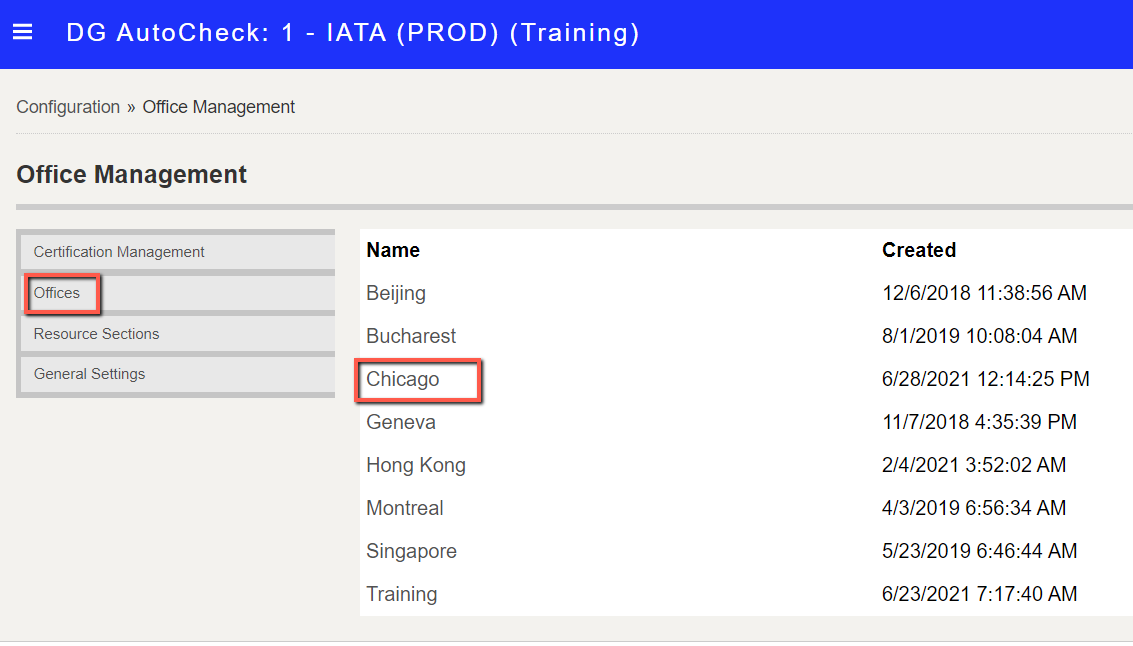The width and height of the screenshot is (1133, 646).
Task: Click the DG AutoCheck header title
Action: [x=352, y=33]
